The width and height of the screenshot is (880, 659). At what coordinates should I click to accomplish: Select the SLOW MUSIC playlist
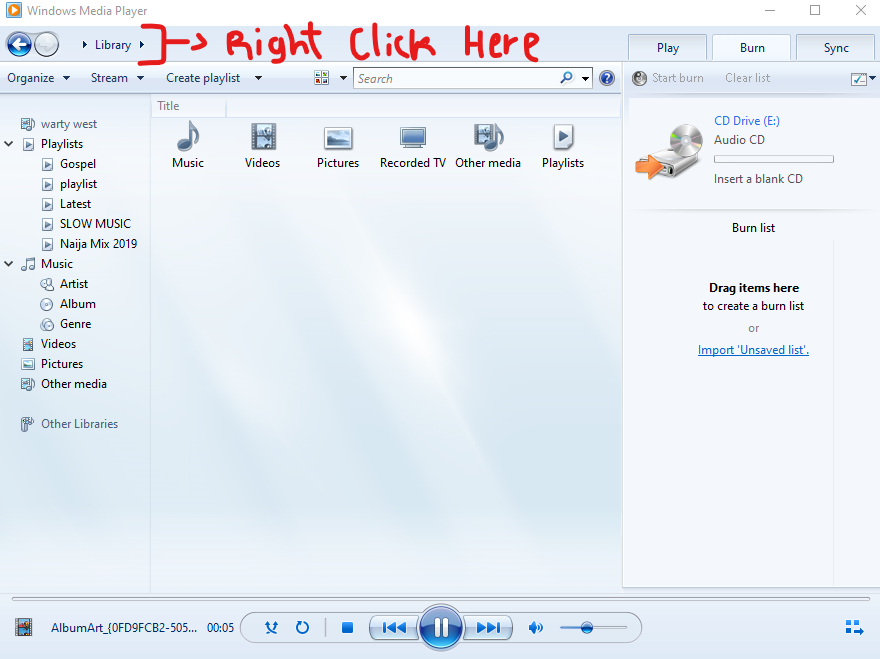95,224
